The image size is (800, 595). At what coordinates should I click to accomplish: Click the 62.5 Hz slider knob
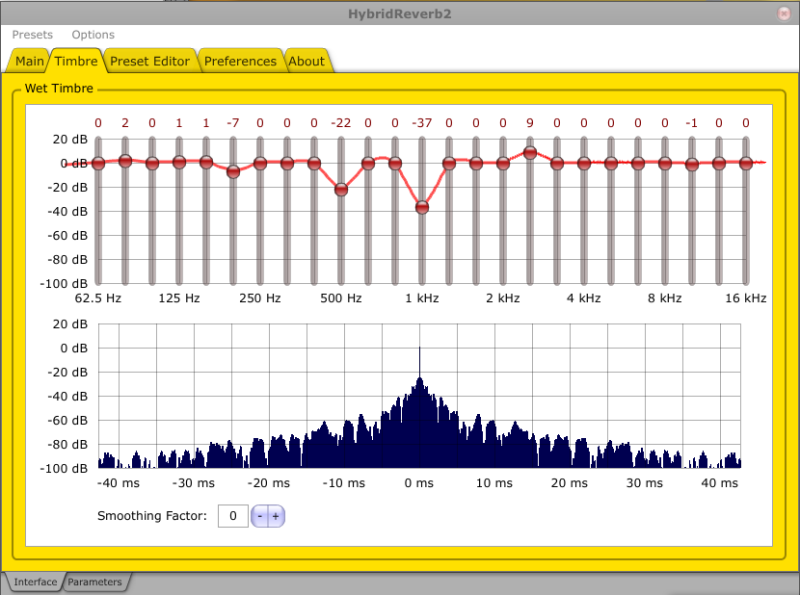click(x=98, y=163)
